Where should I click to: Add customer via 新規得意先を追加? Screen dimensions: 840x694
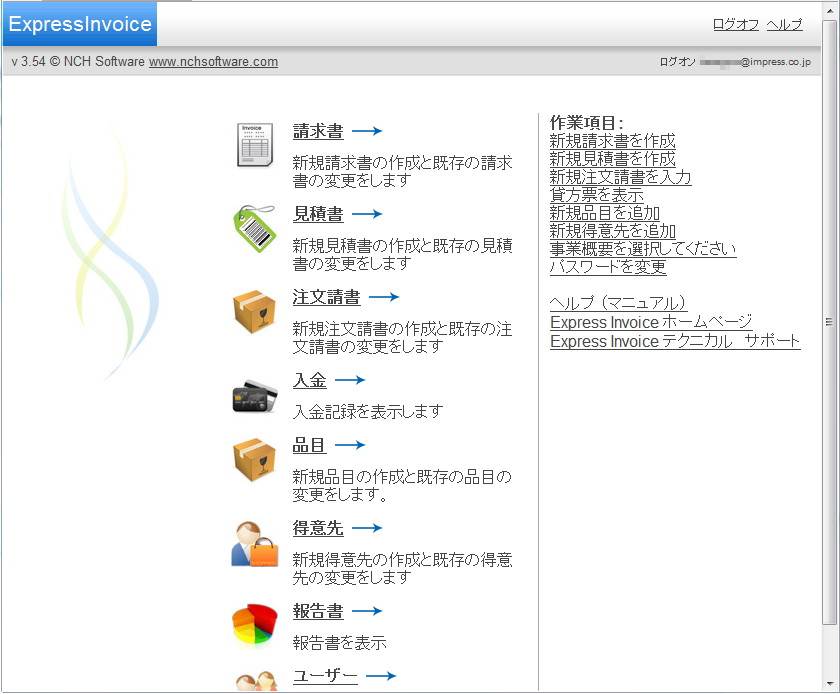[x=610, y=231]
